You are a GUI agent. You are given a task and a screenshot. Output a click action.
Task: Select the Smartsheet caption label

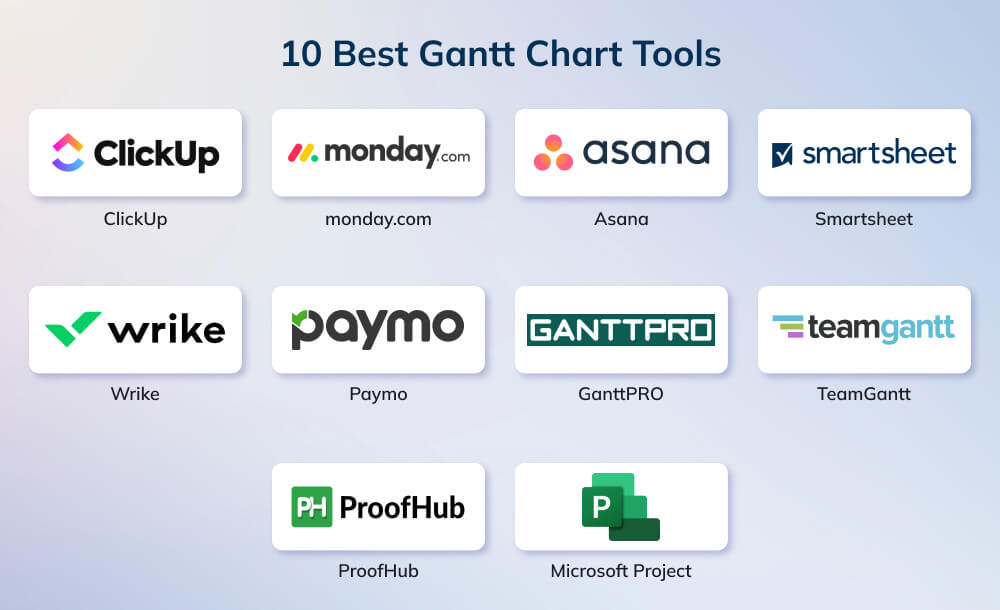(864, 219)
